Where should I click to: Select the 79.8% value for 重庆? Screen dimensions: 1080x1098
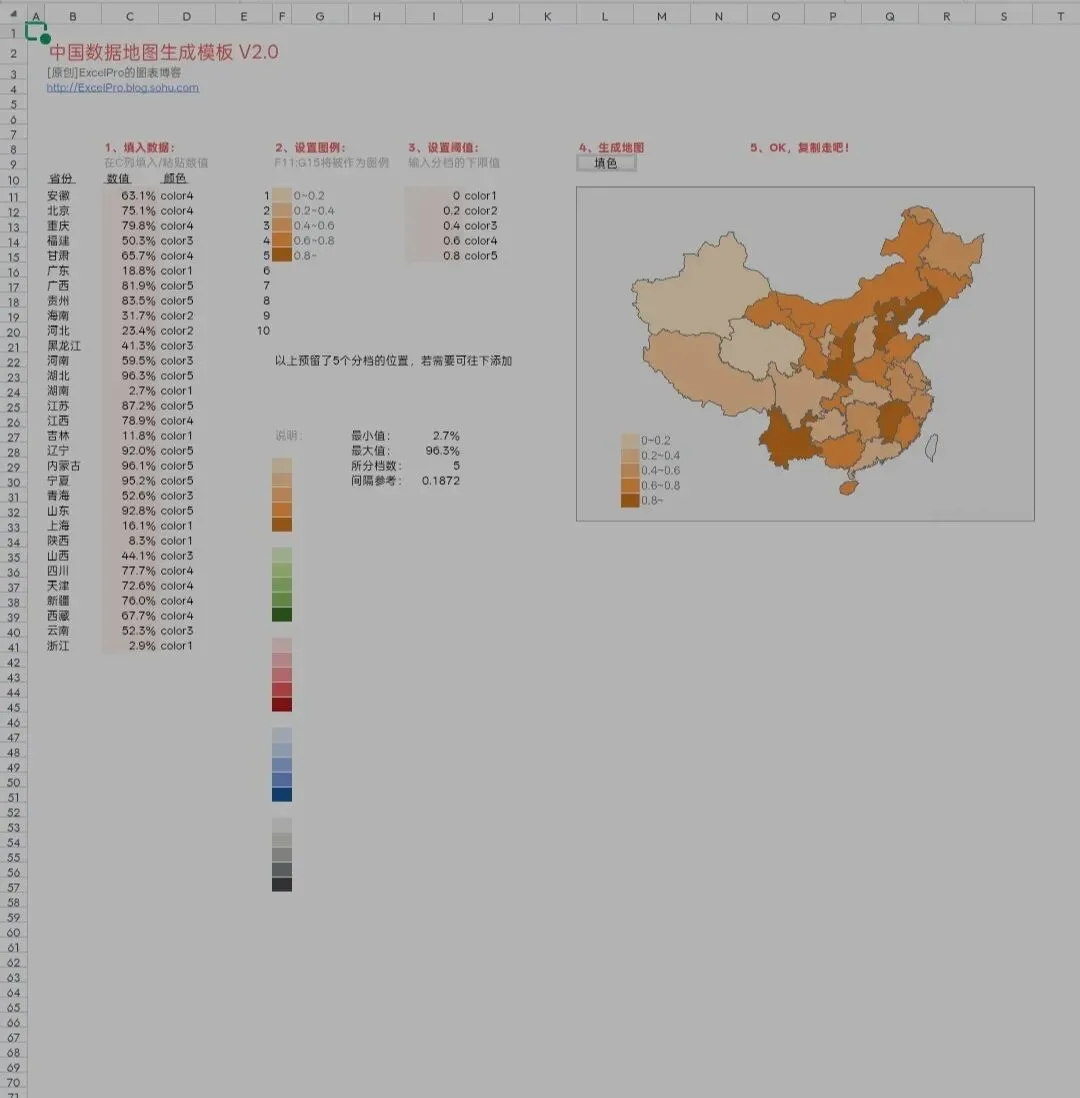pos(138,225)
